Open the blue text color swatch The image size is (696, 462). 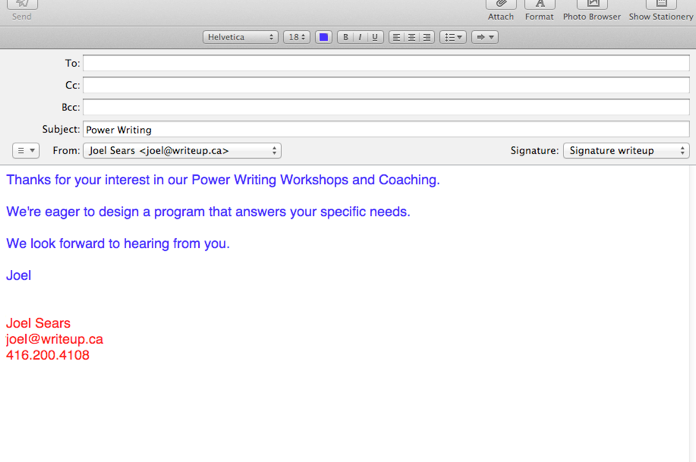[324, 37]
